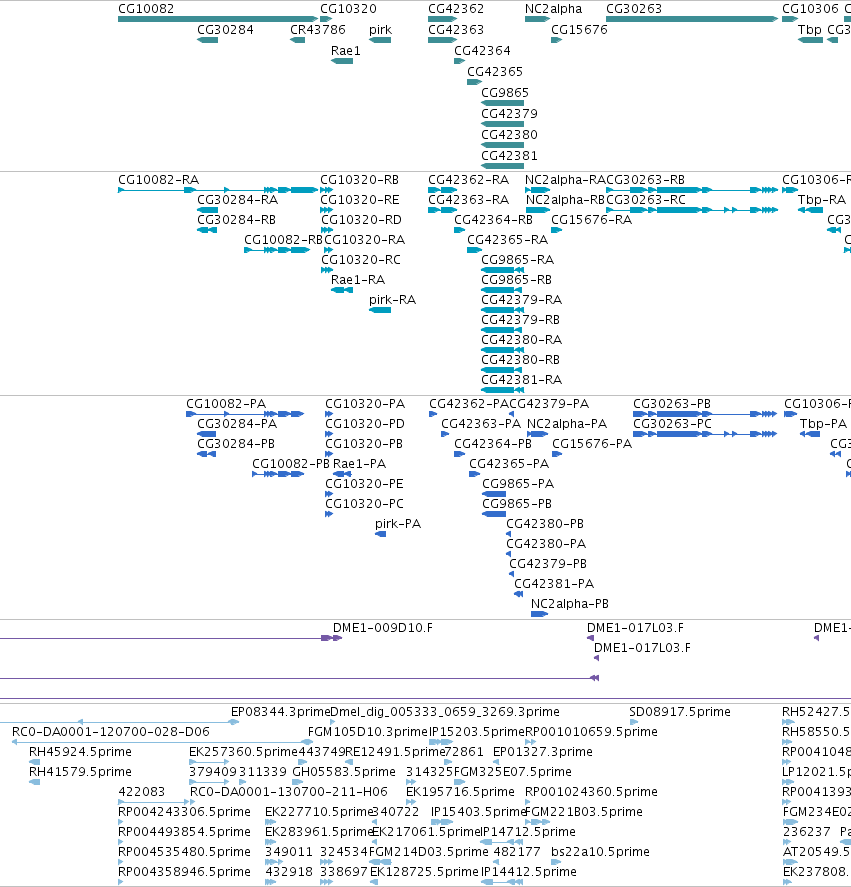The height and width of the screenshot is (887, 851).
Task: Select the CG42380 gene label
Action: click(x=509, y=135)
